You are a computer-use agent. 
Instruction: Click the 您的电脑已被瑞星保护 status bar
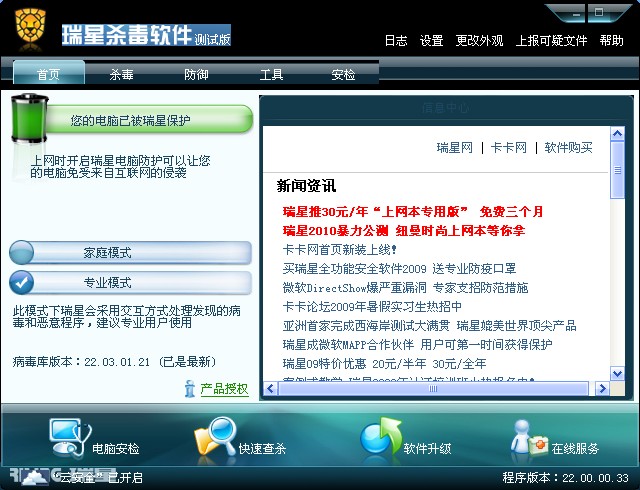[149, 119]
